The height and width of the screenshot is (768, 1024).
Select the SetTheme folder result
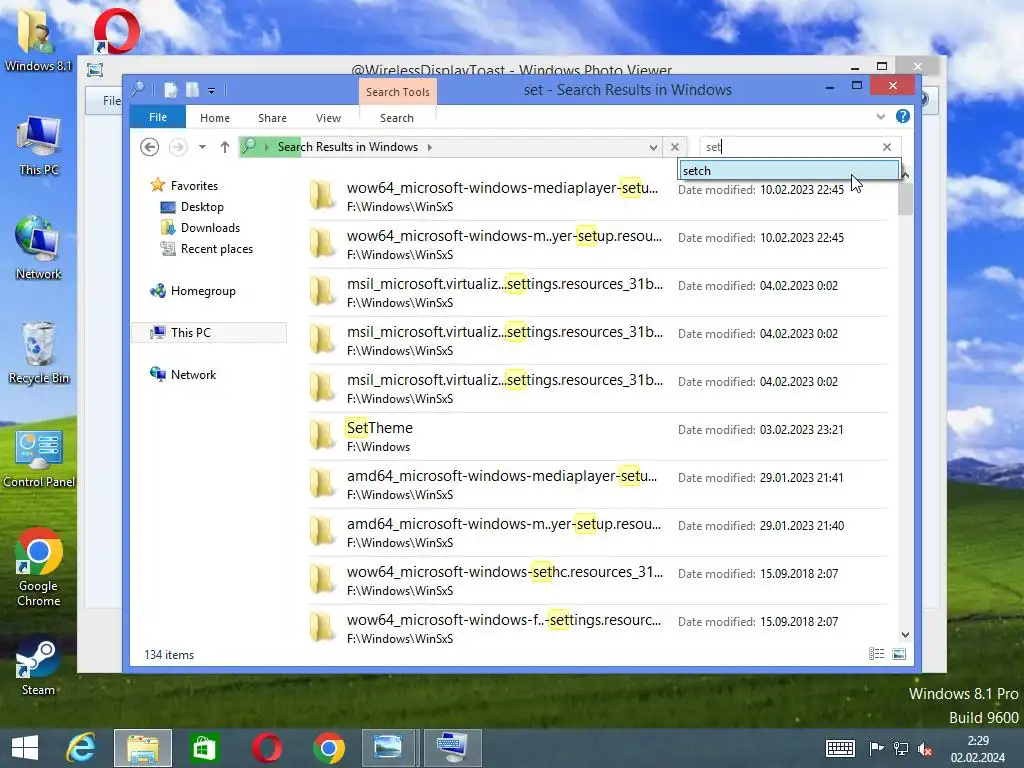598,436
